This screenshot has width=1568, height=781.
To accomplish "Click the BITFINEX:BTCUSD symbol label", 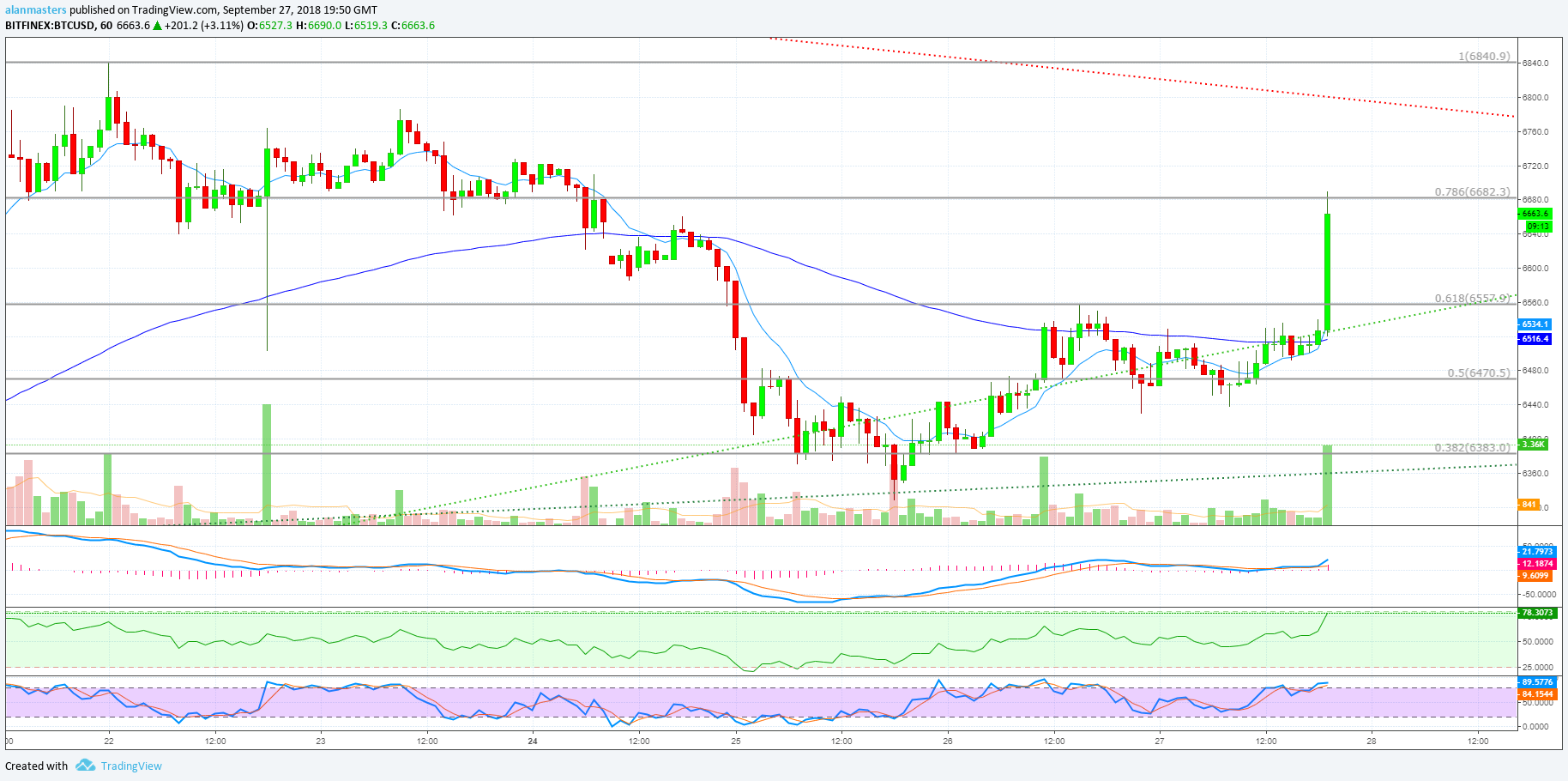I will click(50, 25).
